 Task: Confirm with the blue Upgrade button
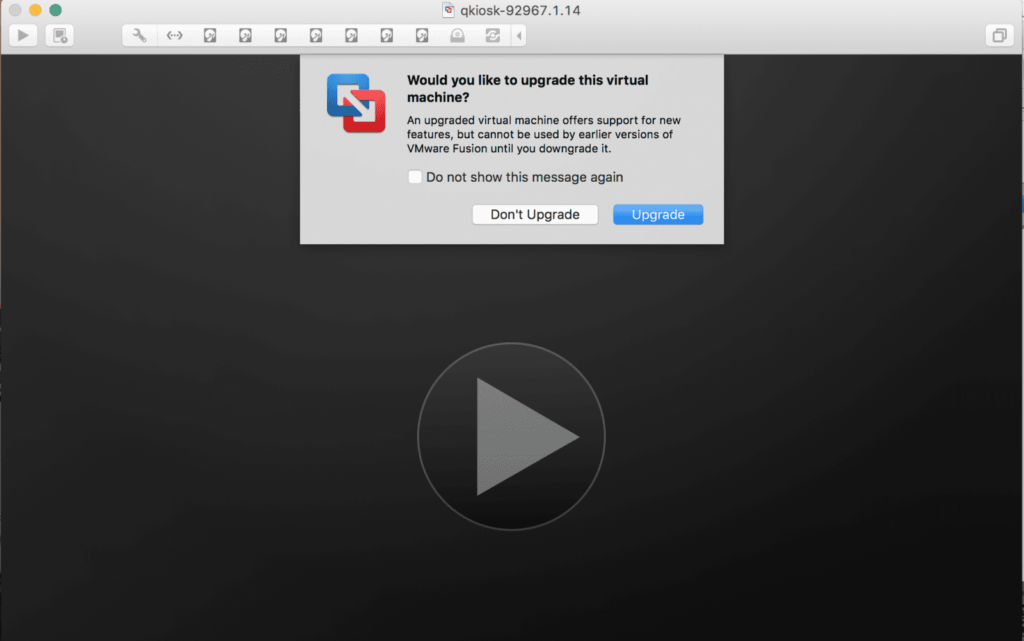point(658,215)
